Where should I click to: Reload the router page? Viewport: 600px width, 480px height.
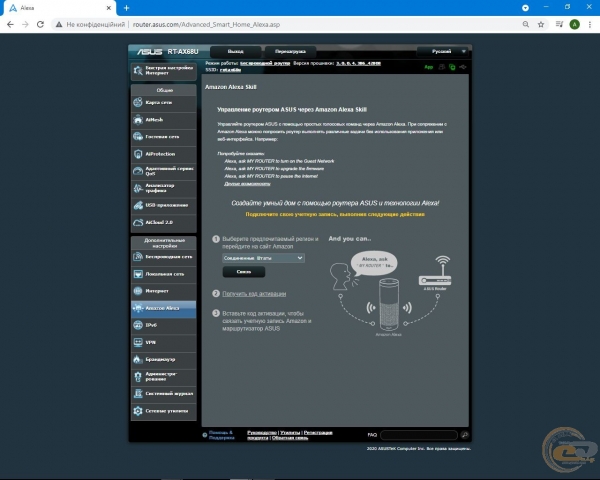[x=40, y=24]
